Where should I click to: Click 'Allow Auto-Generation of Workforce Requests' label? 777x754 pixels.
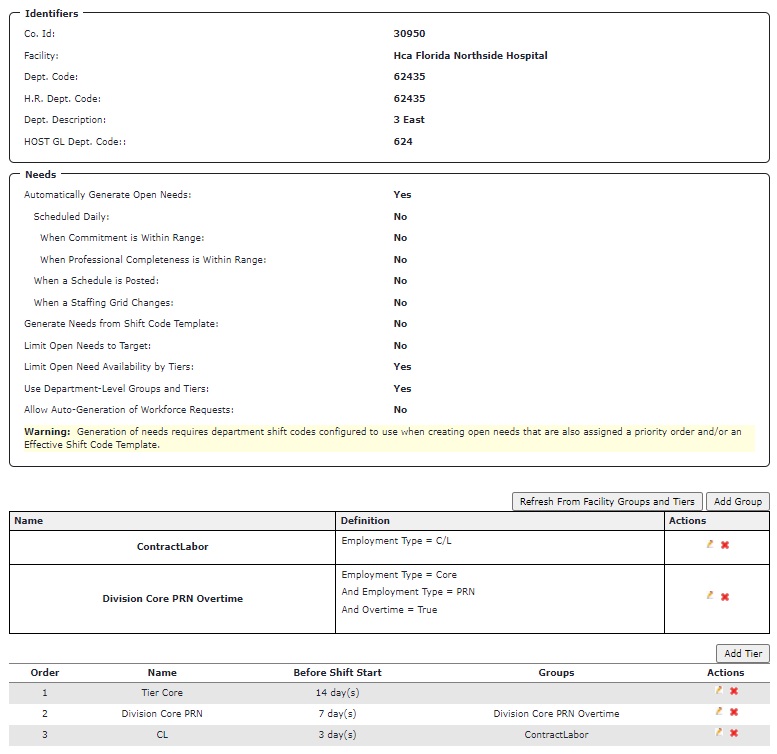click(129, 410)
